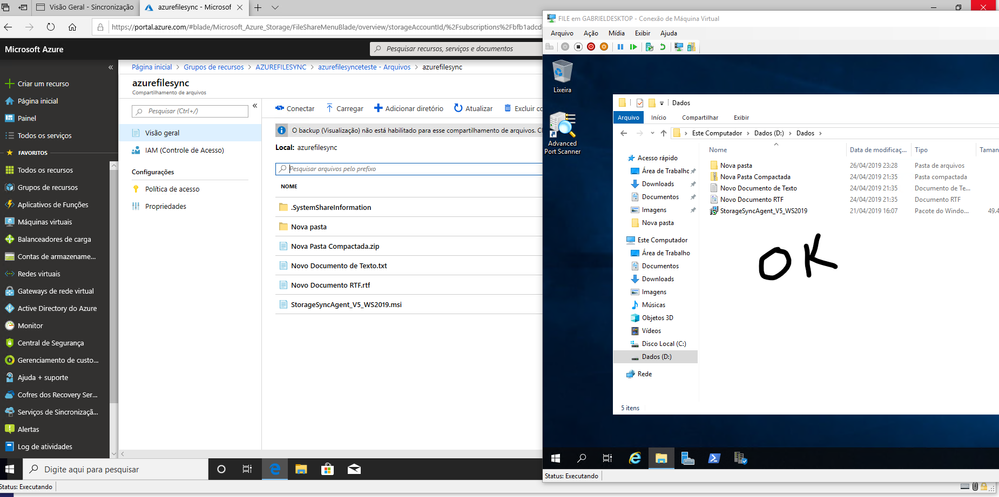Click the green Revert arrow in VM toolbar
999x497 pixels.
pos(663,47)
